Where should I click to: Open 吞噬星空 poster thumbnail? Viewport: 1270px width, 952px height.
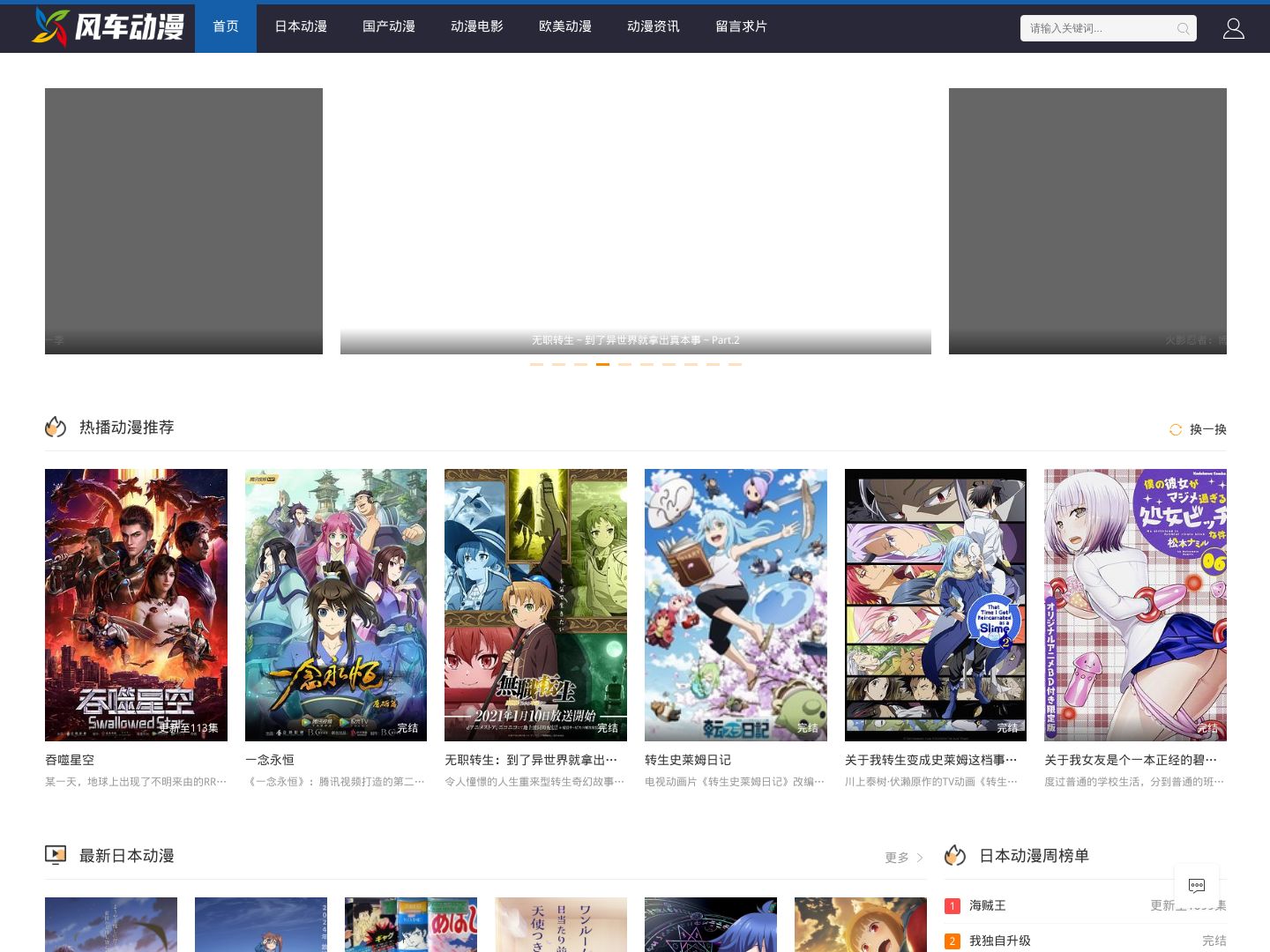[x=136, y=605]
